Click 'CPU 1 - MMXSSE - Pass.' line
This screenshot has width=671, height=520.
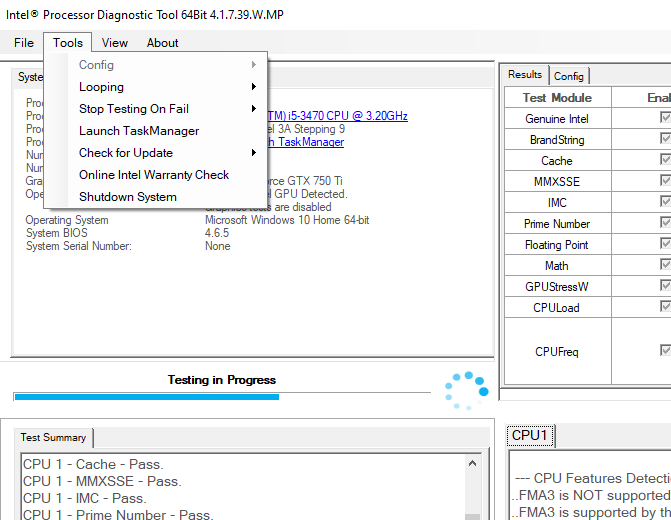pos(102,481)
